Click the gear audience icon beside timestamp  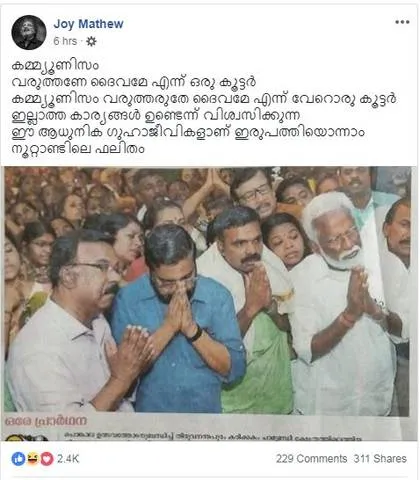click(91, 41)
